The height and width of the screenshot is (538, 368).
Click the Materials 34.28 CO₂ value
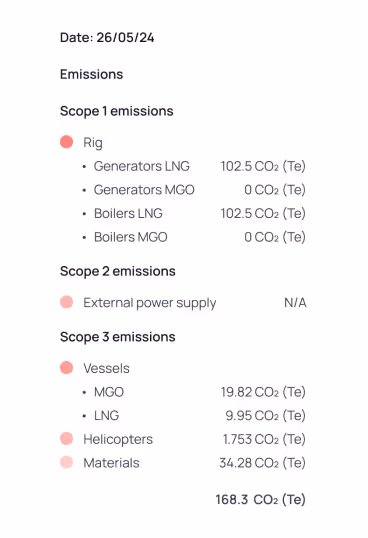[262, 463]
